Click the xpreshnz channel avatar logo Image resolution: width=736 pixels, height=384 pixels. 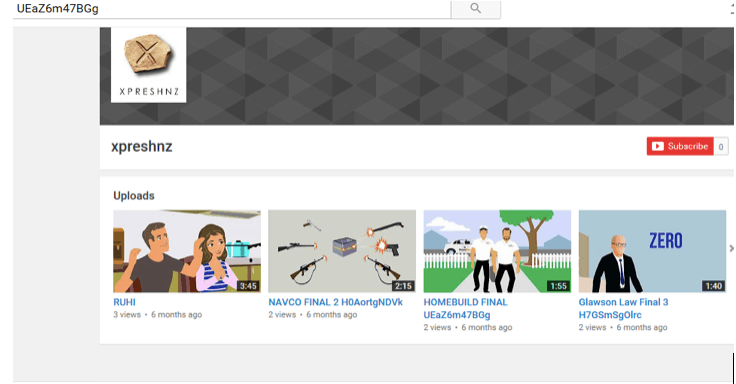tap(148, 65)
